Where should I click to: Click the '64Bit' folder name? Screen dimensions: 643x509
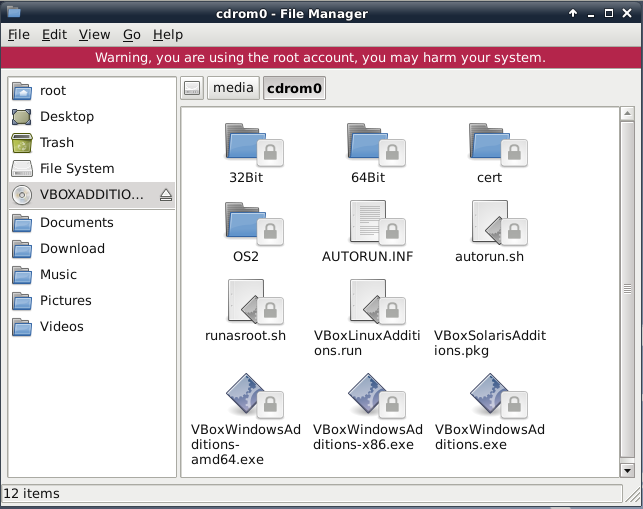(x=368, y=178)
